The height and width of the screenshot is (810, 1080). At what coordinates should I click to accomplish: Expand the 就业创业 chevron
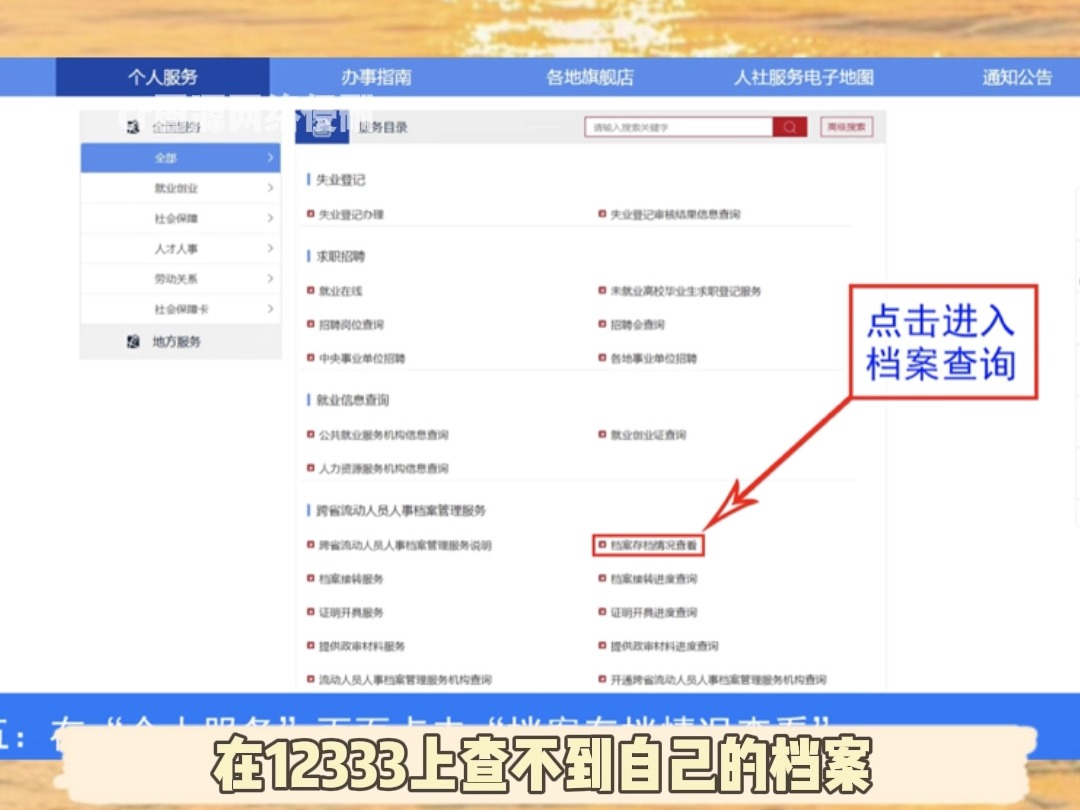tap(270, 188)
